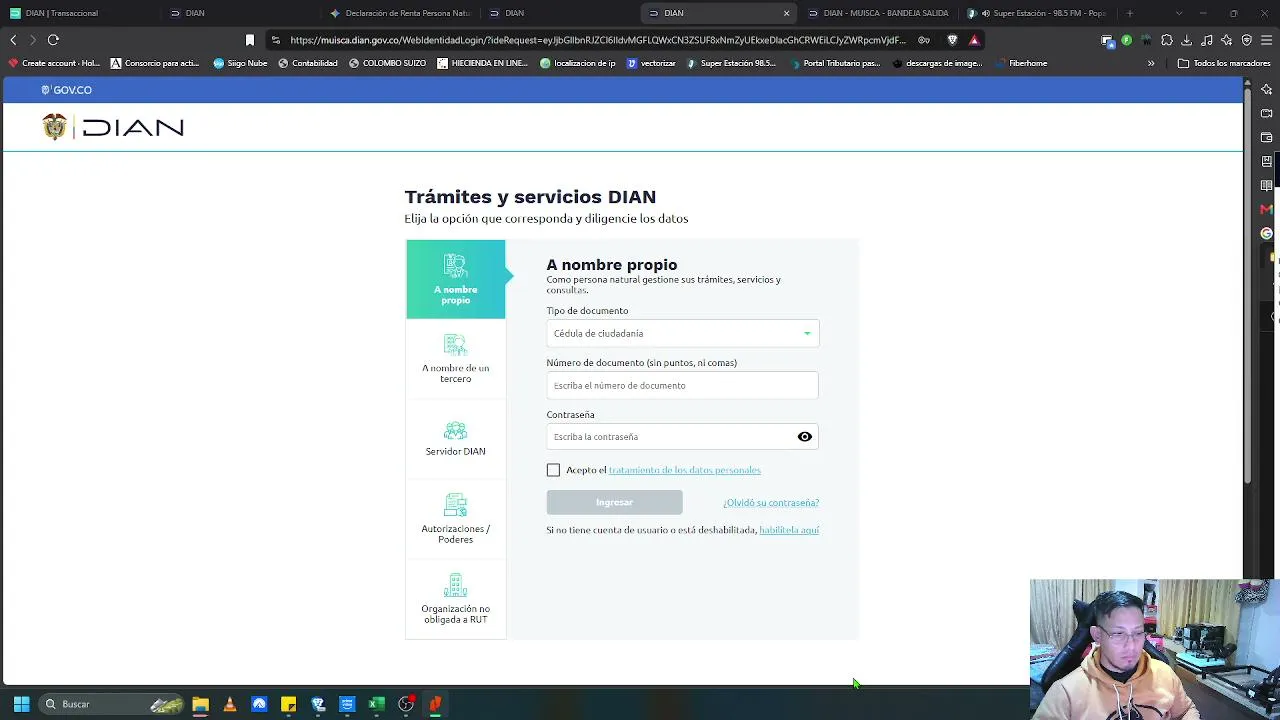This screenshot has height=720, width=1280.
Task: Open File Explorer from the taskbar
Action: (x=200, y=704)
